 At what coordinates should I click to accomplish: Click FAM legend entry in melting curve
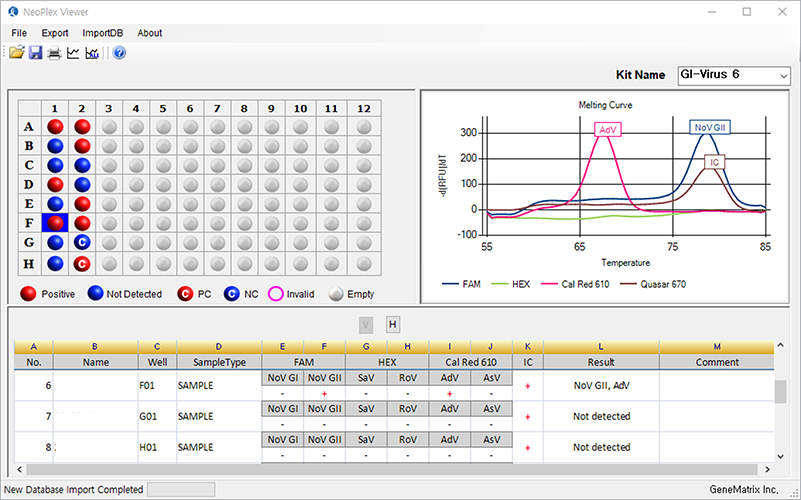point(461,284)
